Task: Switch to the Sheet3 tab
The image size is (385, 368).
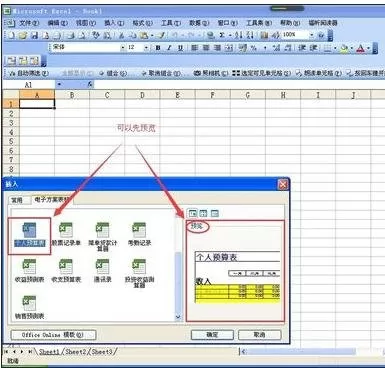Action: click(x=103, y=352)
